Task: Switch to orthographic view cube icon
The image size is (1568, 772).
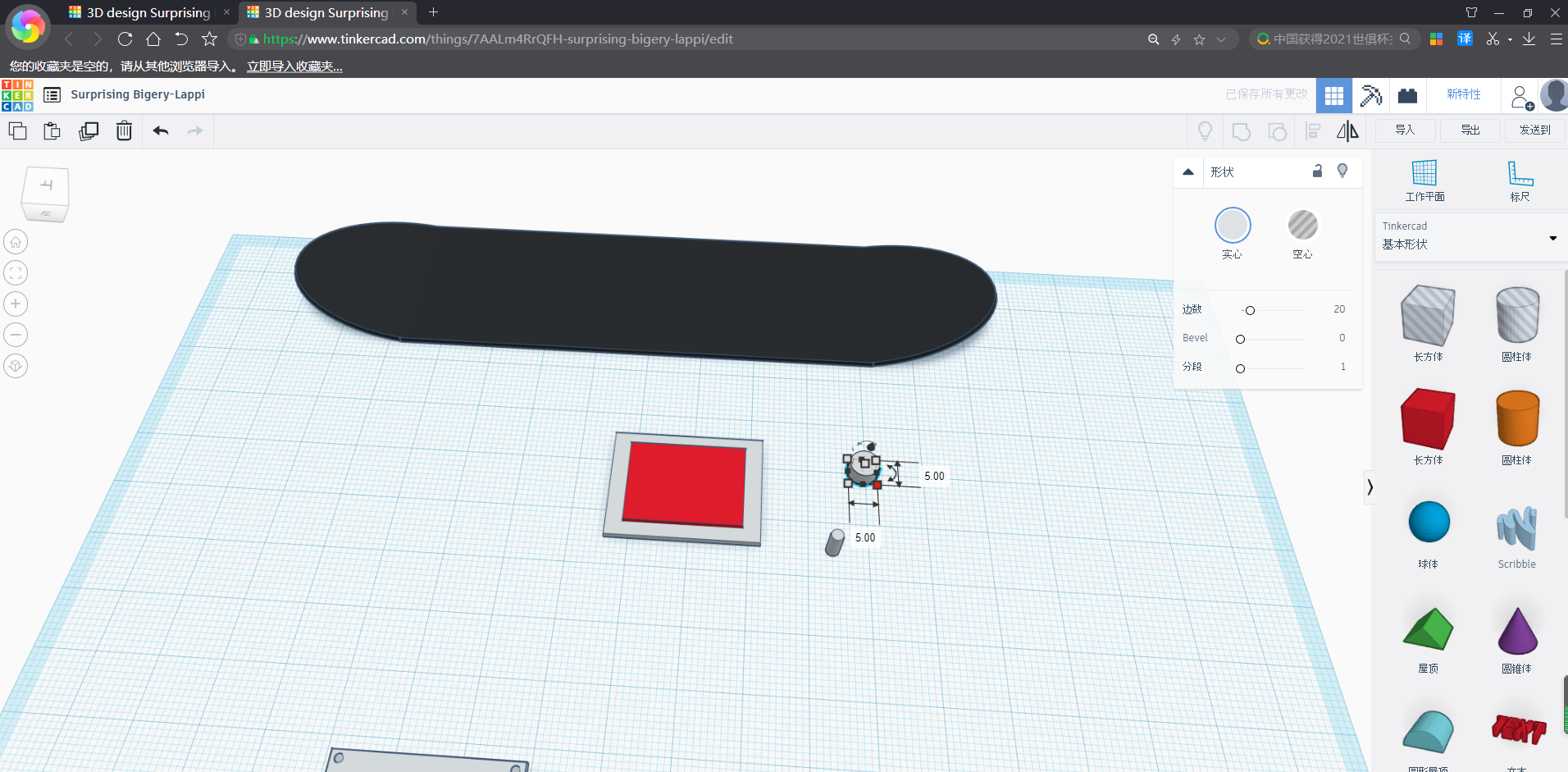Action: tap(16, 366)
